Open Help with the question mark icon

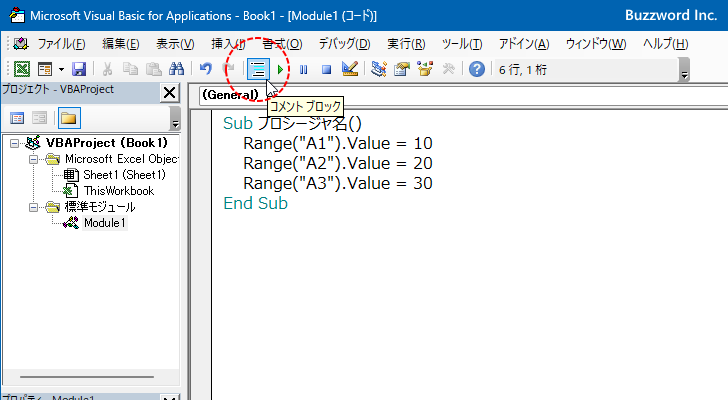point(477,69)
